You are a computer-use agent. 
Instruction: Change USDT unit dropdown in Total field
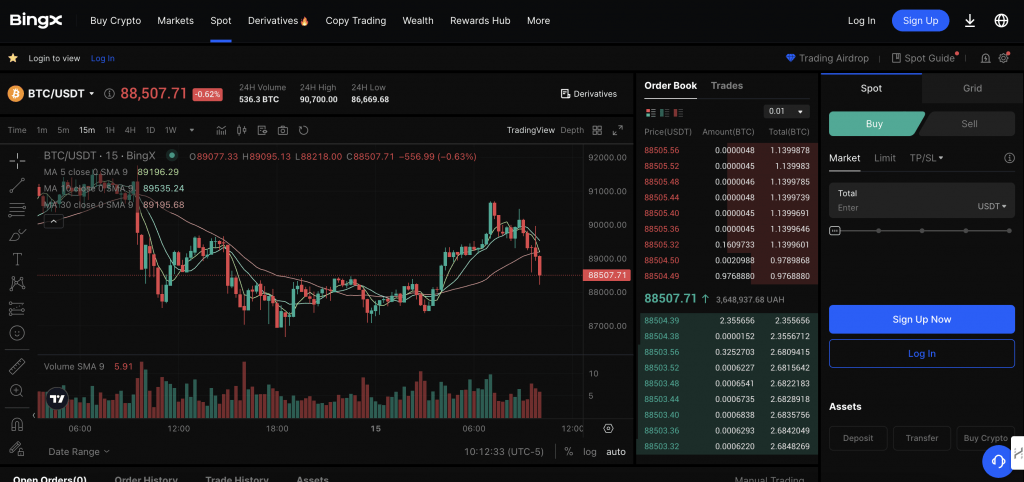tap(991, 206)
